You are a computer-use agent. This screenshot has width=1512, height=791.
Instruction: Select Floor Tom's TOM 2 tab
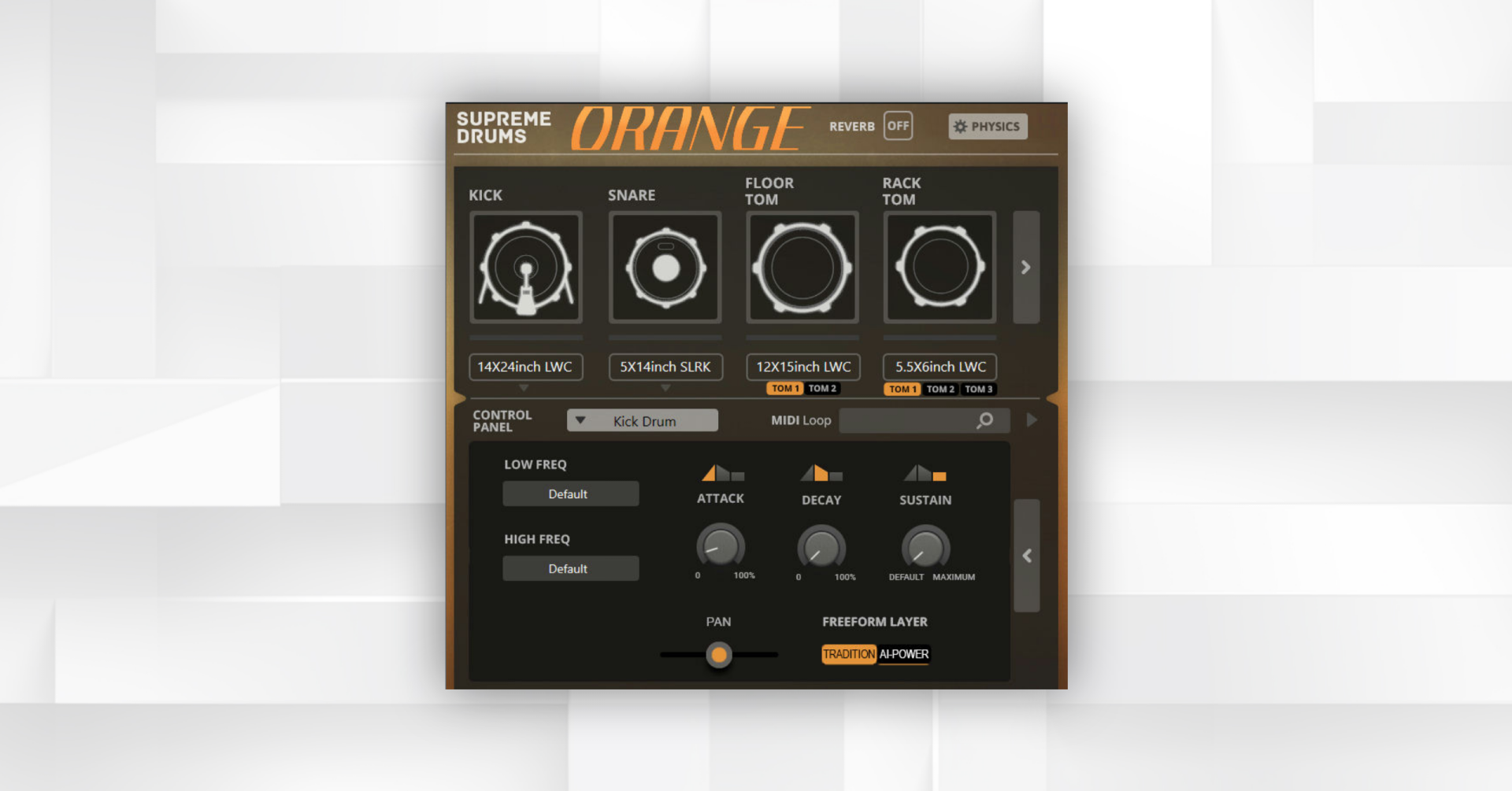point(822,388)
